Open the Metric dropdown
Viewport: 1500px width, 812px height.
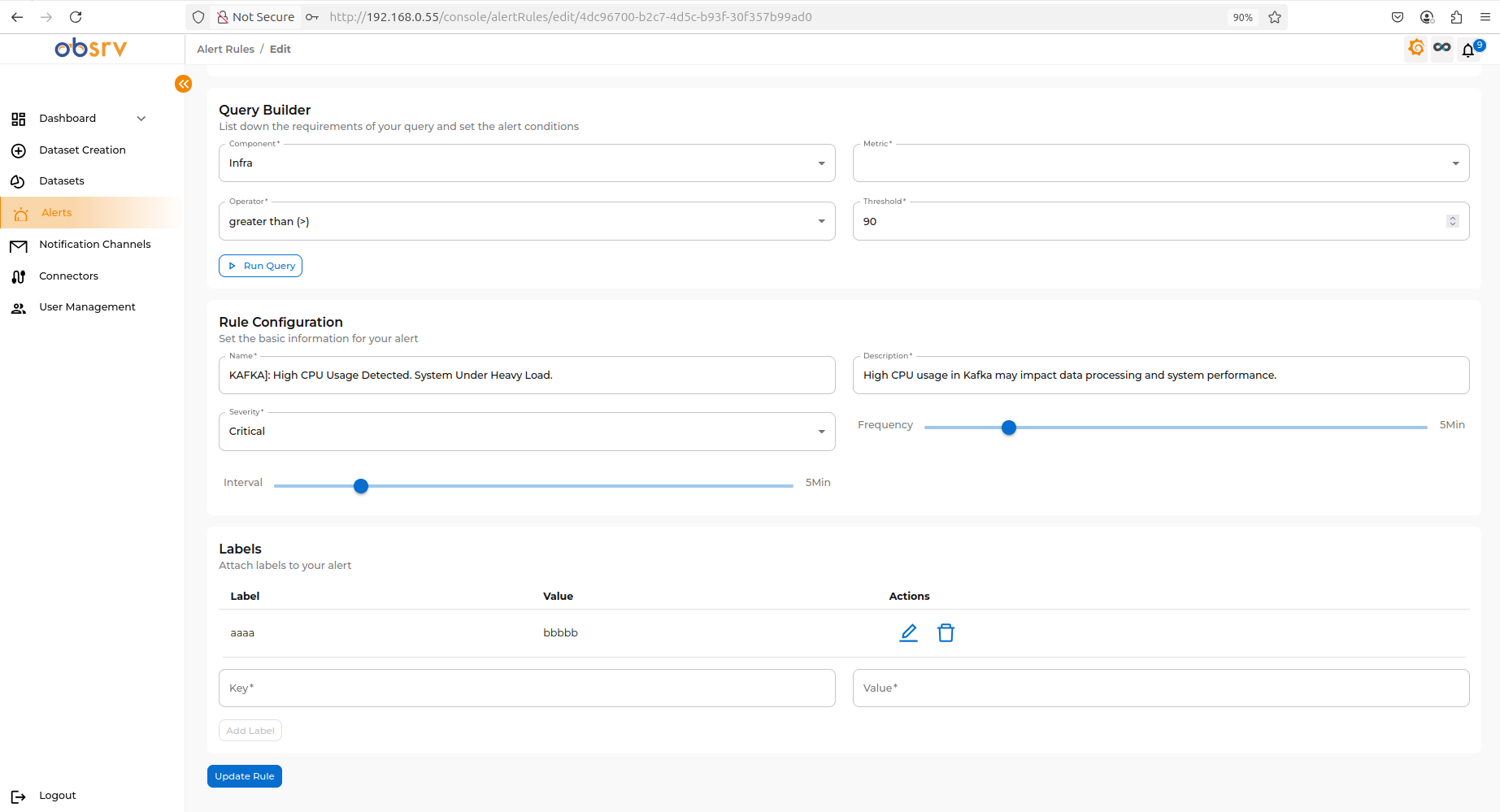click(1161, 163)
